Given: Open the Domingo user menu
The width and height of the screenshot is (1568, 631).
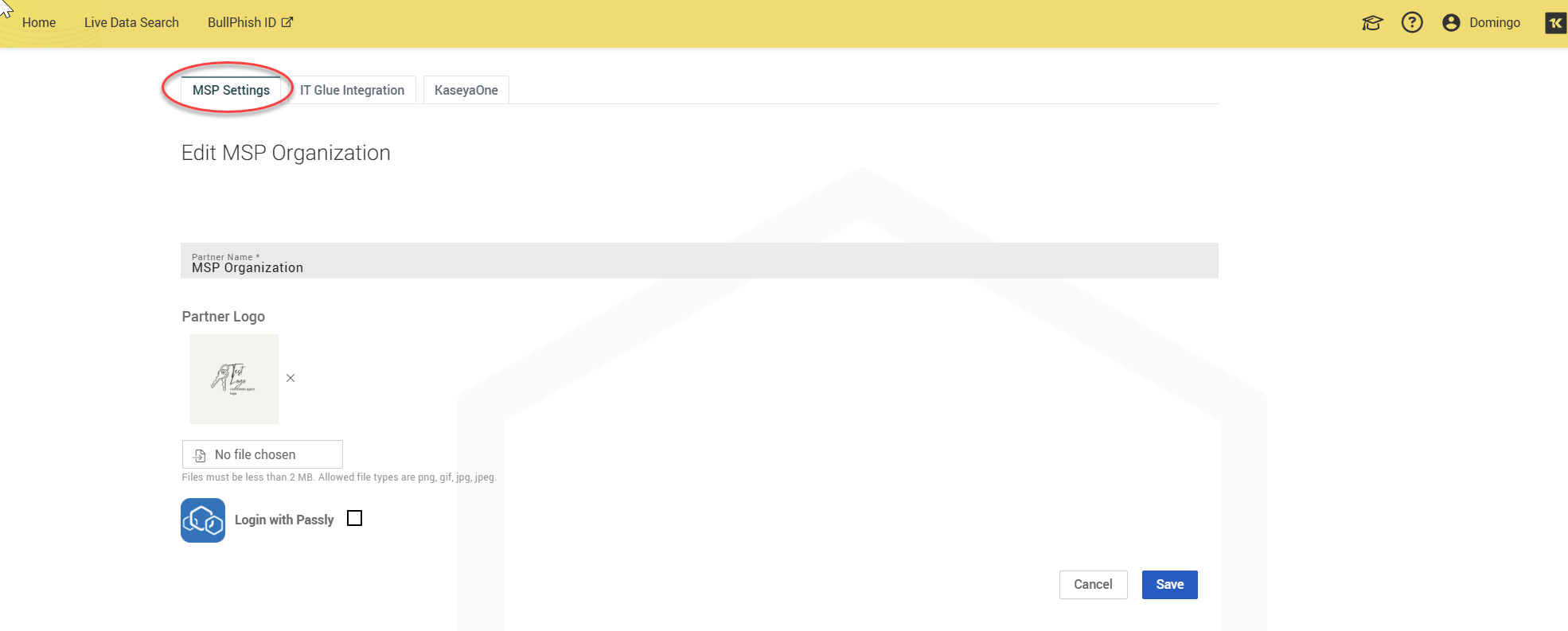Looking at the screenshot, I should coord(1494,22).
